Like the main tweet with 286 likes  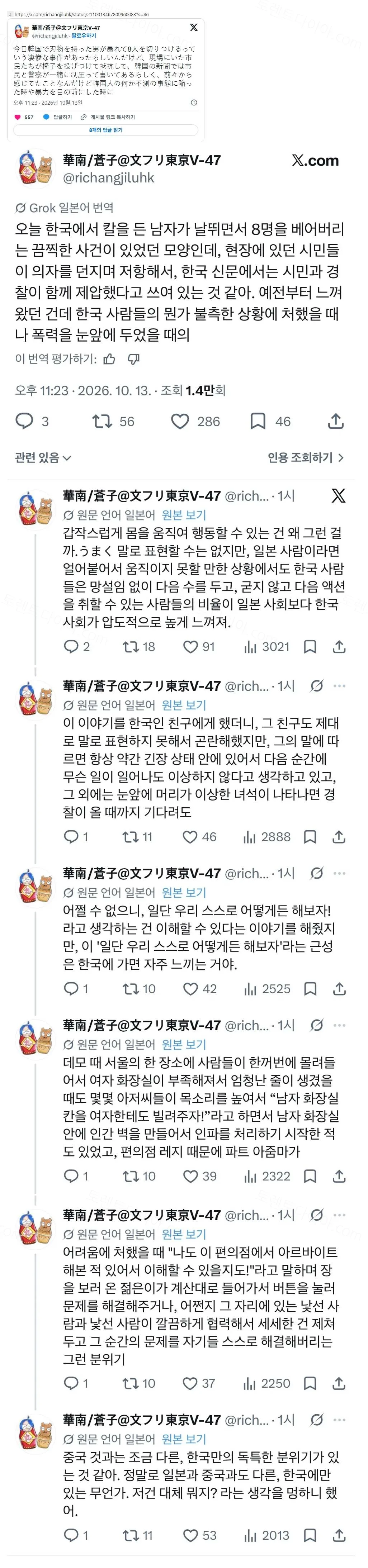[x=180, y=420]
